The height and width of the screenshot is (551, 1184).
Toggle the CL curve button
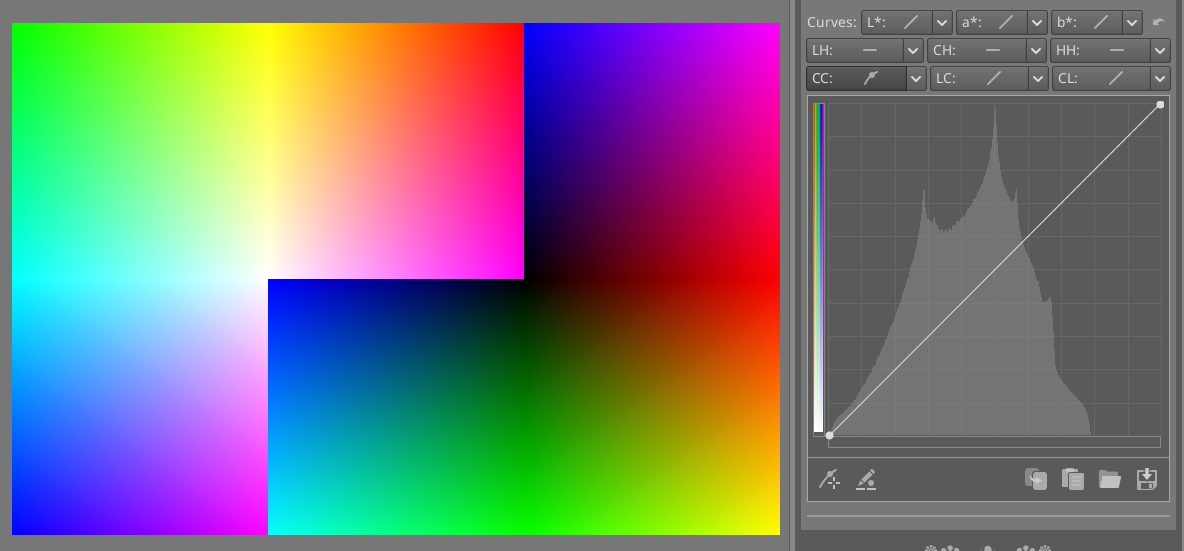[x=1101, y=78]
